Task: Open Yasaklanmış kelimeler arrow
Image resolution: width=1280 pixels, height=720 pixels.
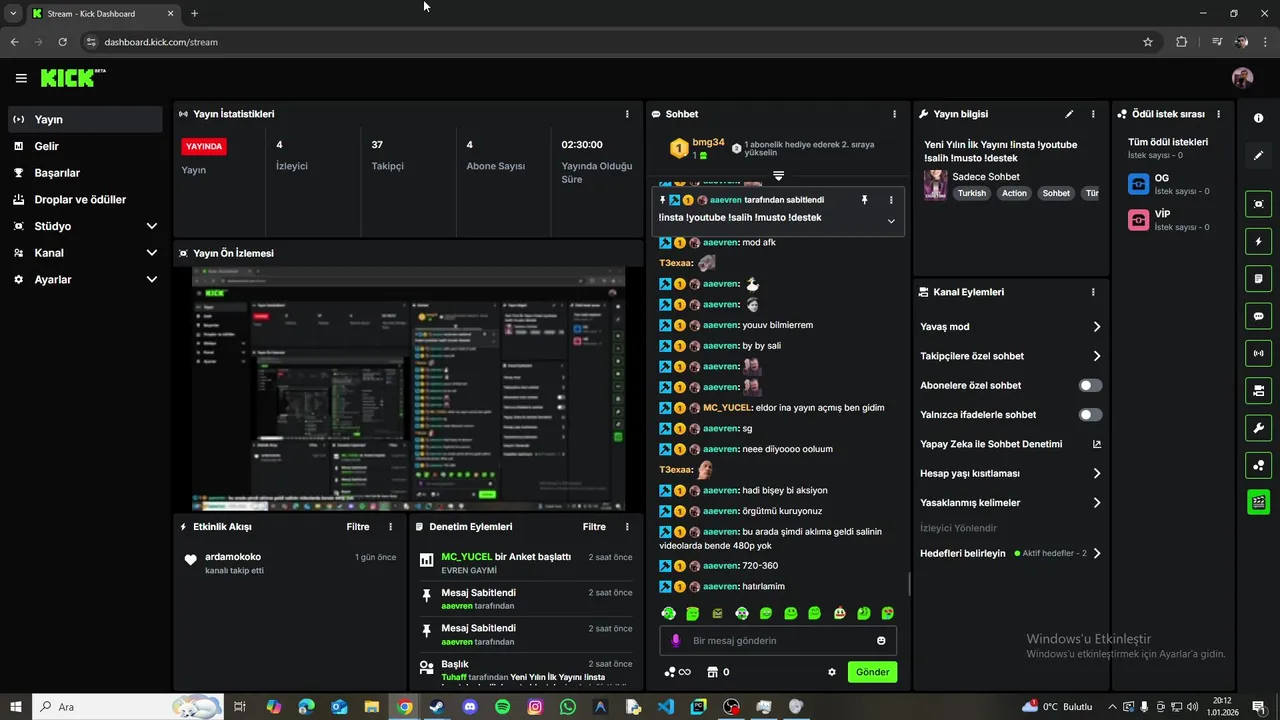Action: pyautogui.click(x=1097, y=503)
